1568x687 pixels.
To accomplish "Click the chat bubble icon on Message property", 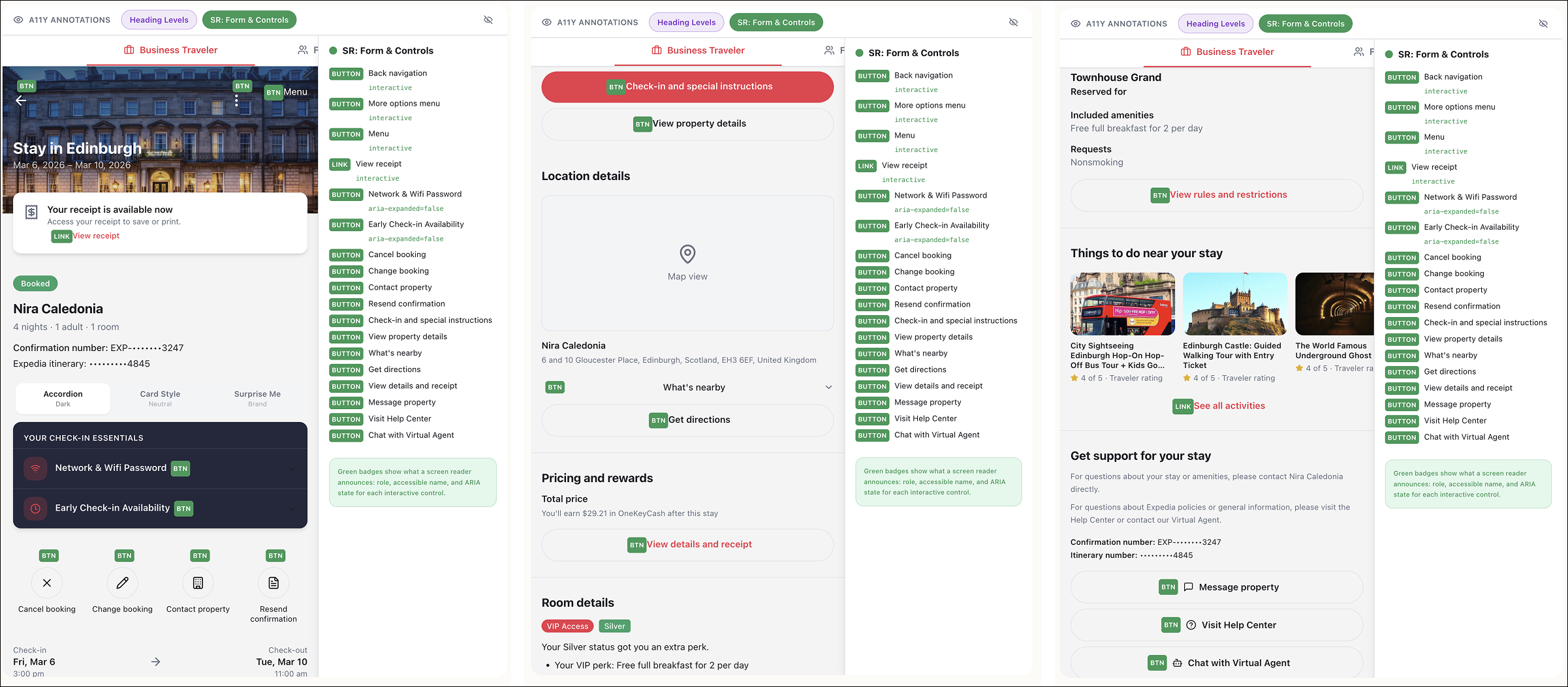I will coord(1187,587).
